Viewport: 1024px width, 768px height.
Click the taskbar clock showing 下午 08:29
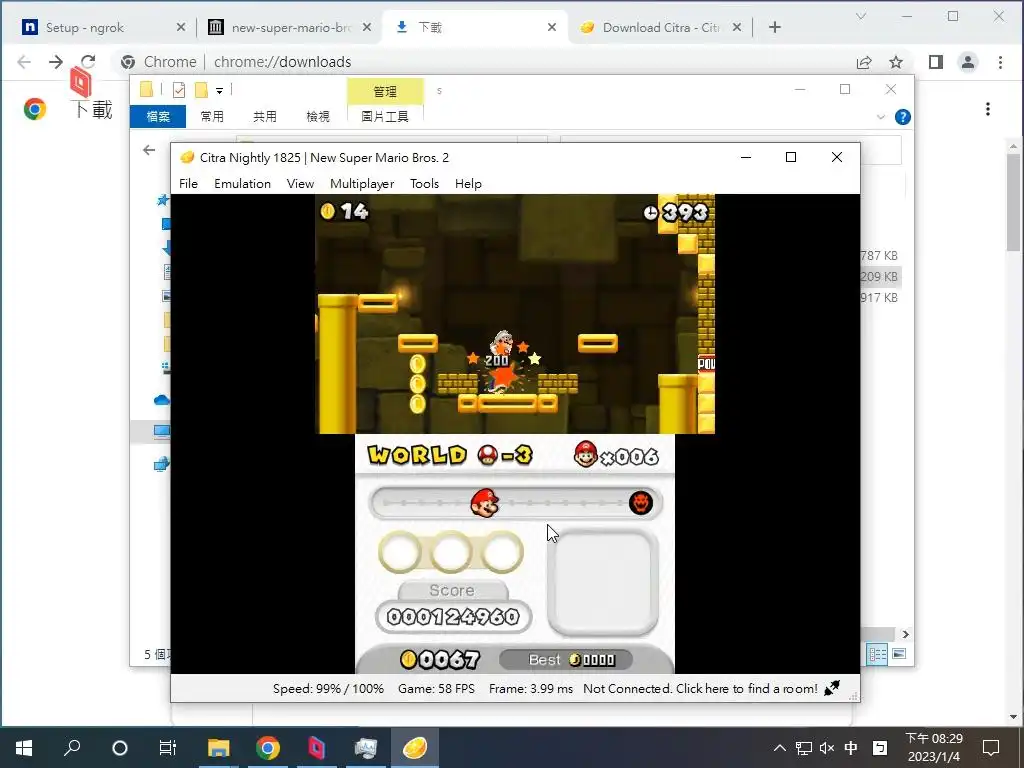[x=934, y=748]
